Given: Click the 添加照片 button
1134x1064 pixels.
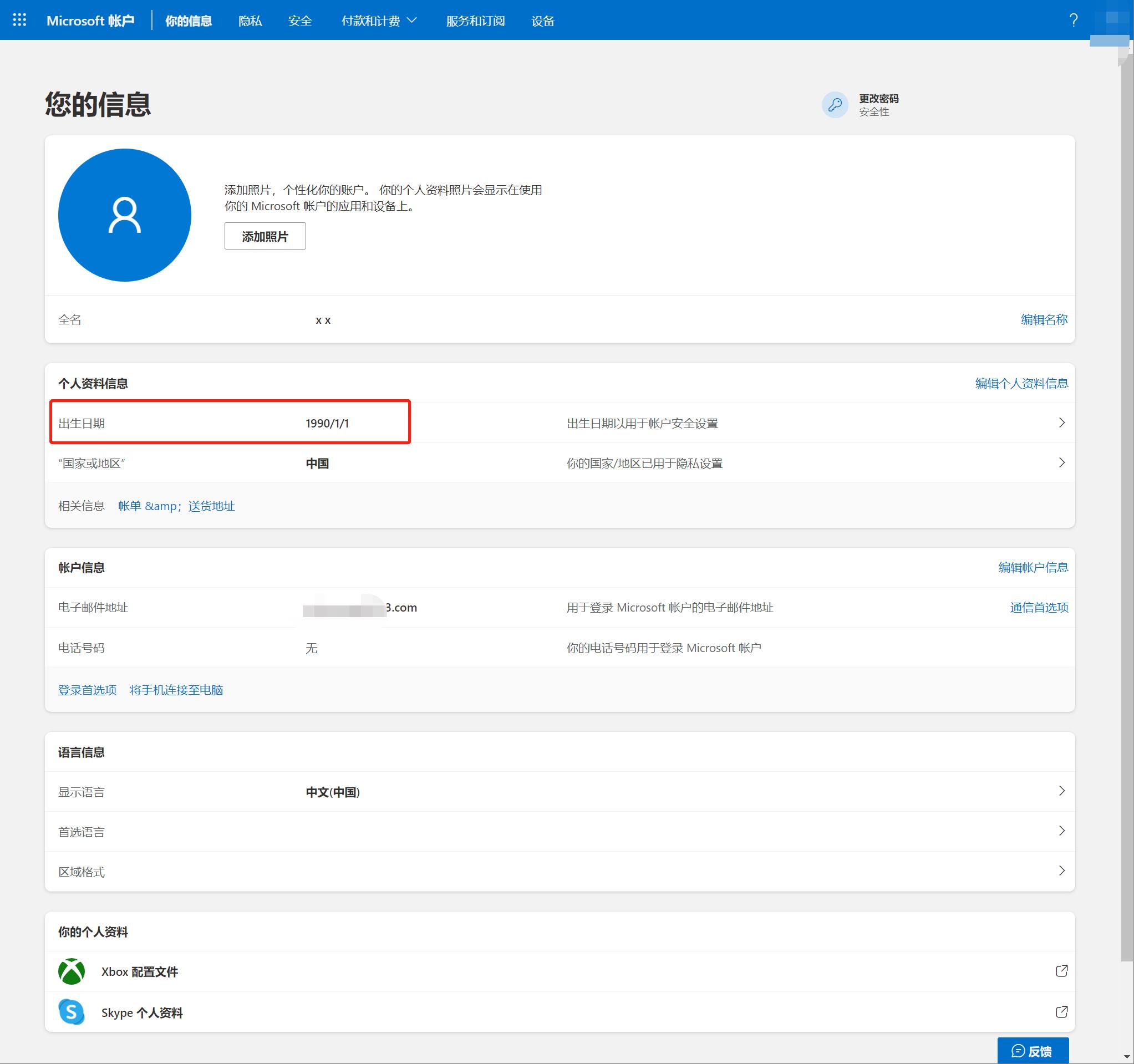Looking at the screenshot, I should pos(265,236).
